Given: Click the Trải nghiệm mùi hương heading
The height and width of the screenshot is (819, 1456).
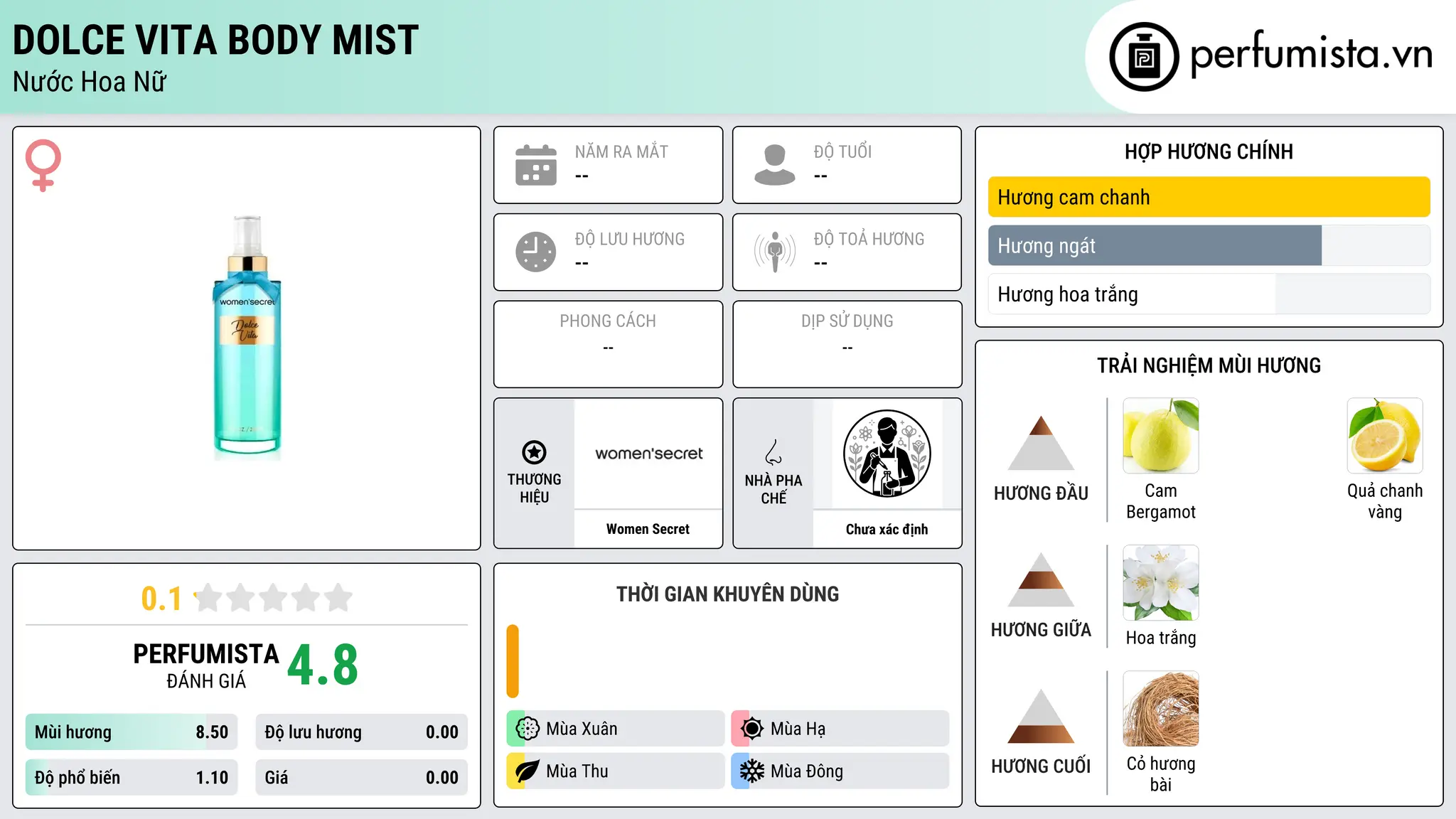Looking at the screenshot, I should coord(1209,365).
